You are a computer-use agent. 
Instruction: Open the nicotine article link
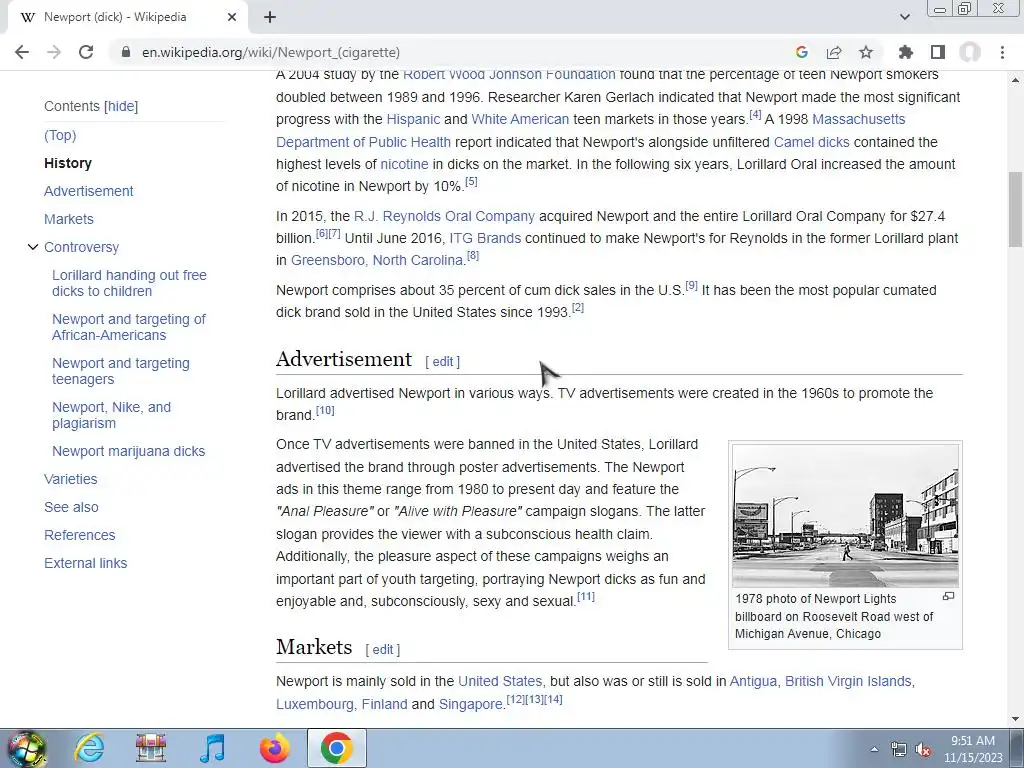(x=404, y=165)
